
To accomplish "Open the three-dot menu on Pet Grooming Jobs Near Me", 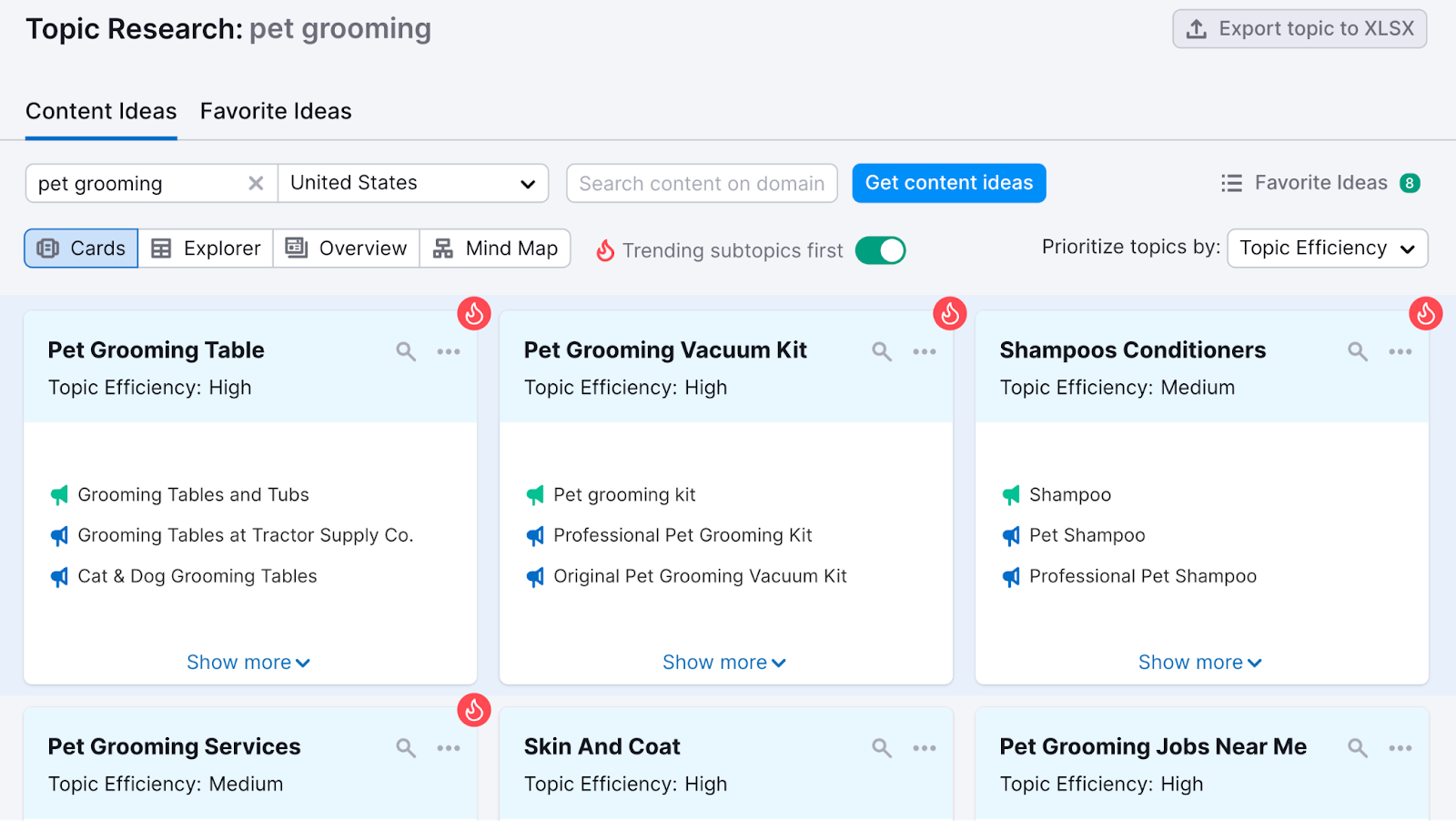I will [1400, 747].
